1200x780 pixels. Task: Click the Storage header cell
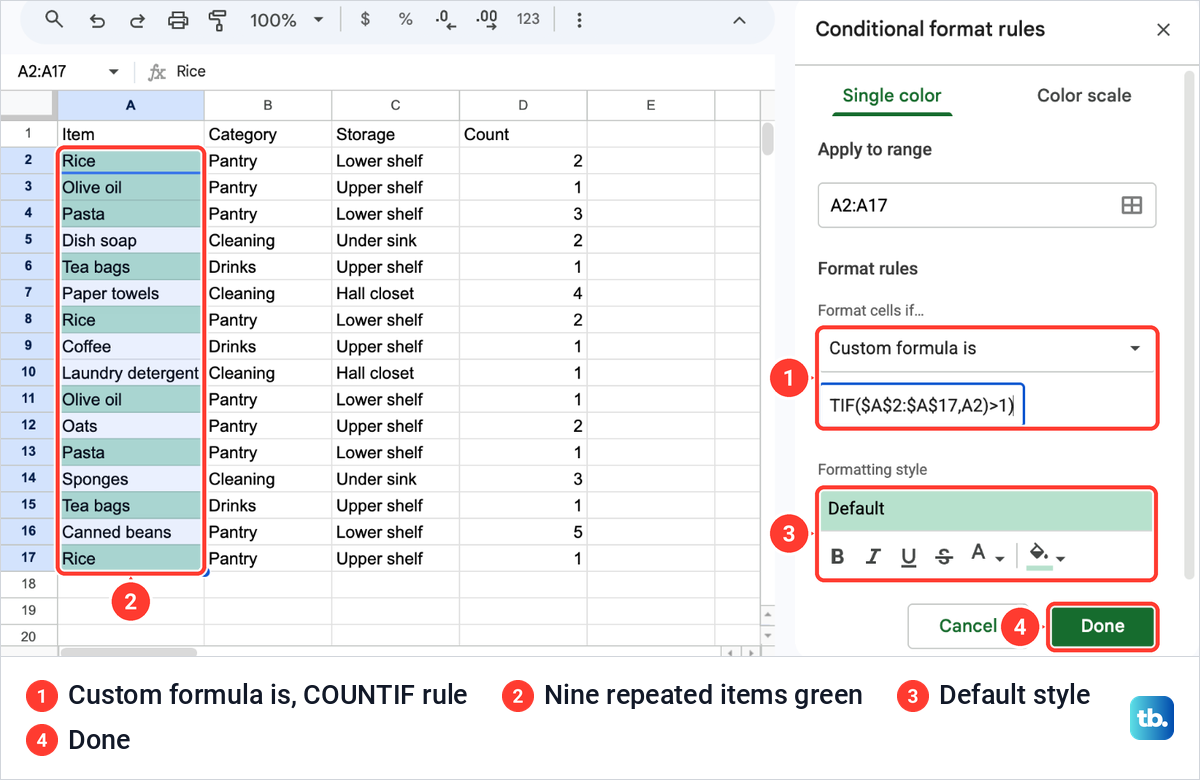coord(396,134)
